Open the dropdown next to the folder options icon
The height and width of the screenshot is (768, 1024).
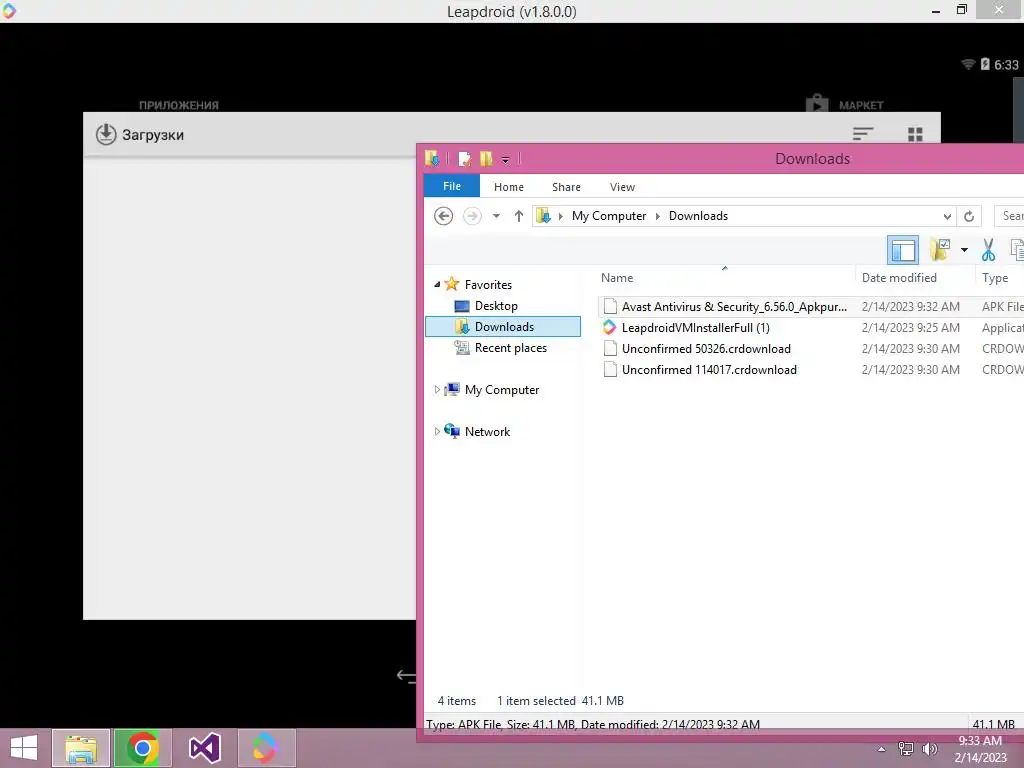pyautogui.click(x=964, y=250)
